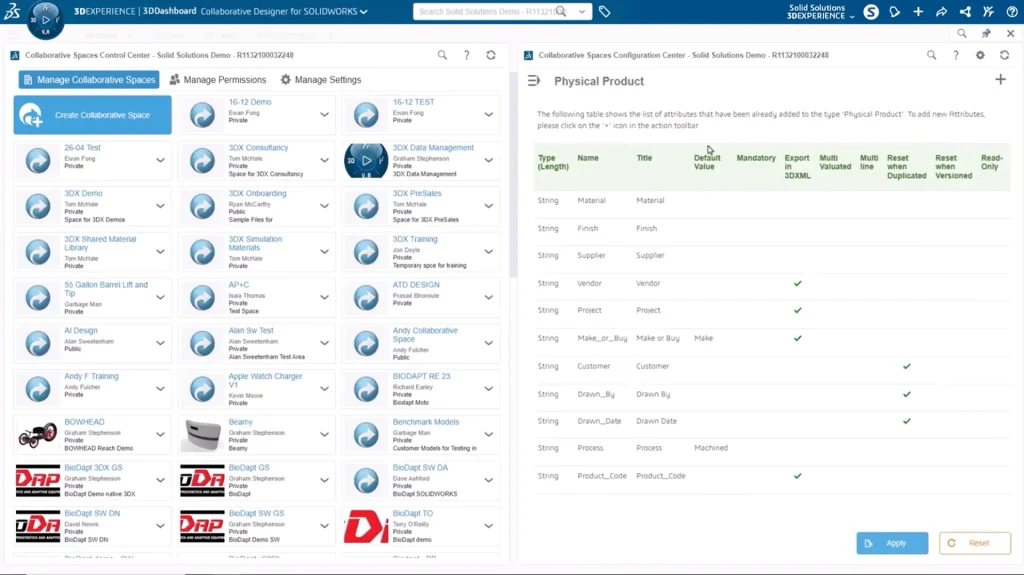Open settings gear in Configuration Center
This screenshot has height=575, width=1024.
(980, 56)
